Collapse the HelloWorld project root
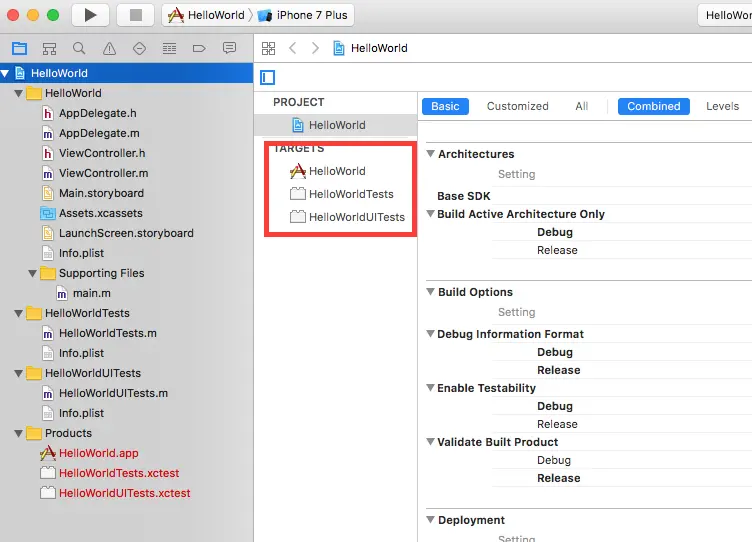This screenshot has height=542, width=752. click(x=5, y=73)
